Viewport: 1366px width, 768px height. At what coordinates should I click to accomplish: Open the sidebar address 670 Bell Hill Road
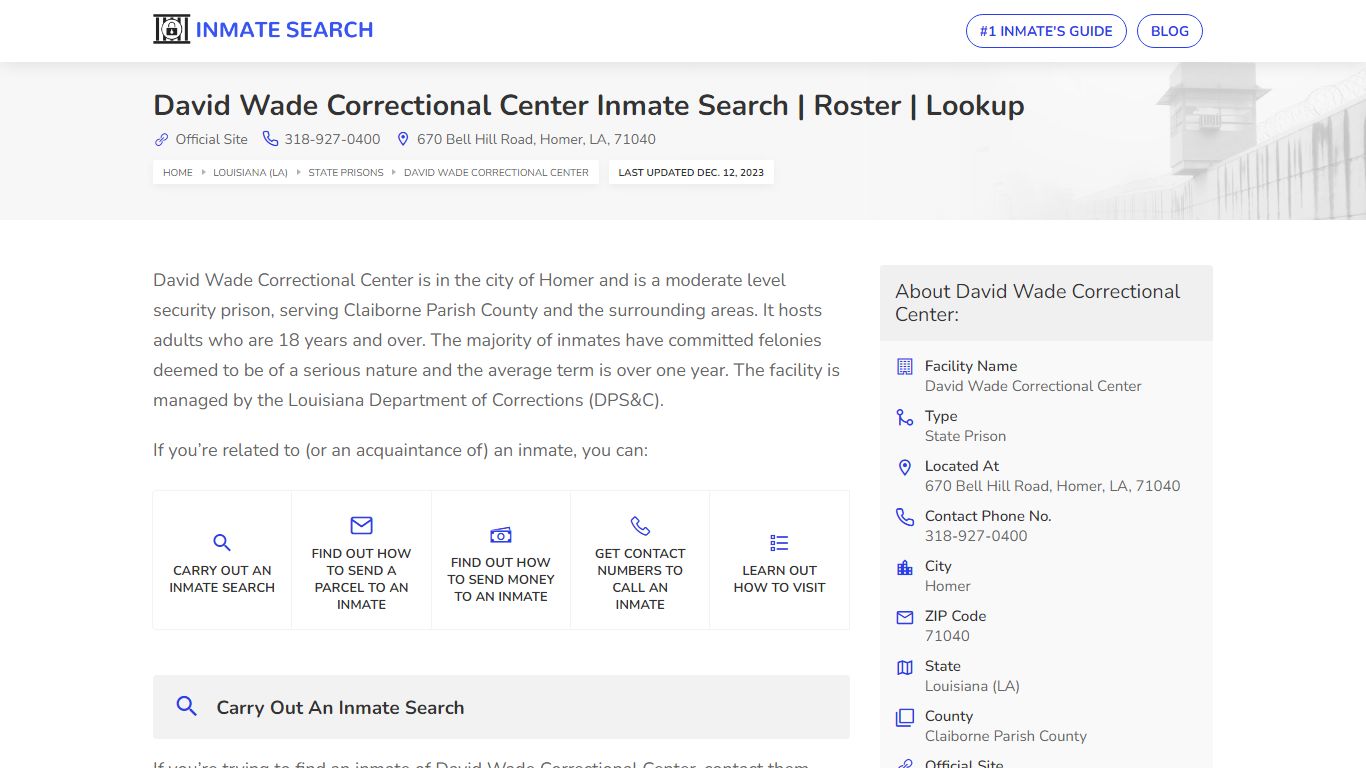point(1052,486)
